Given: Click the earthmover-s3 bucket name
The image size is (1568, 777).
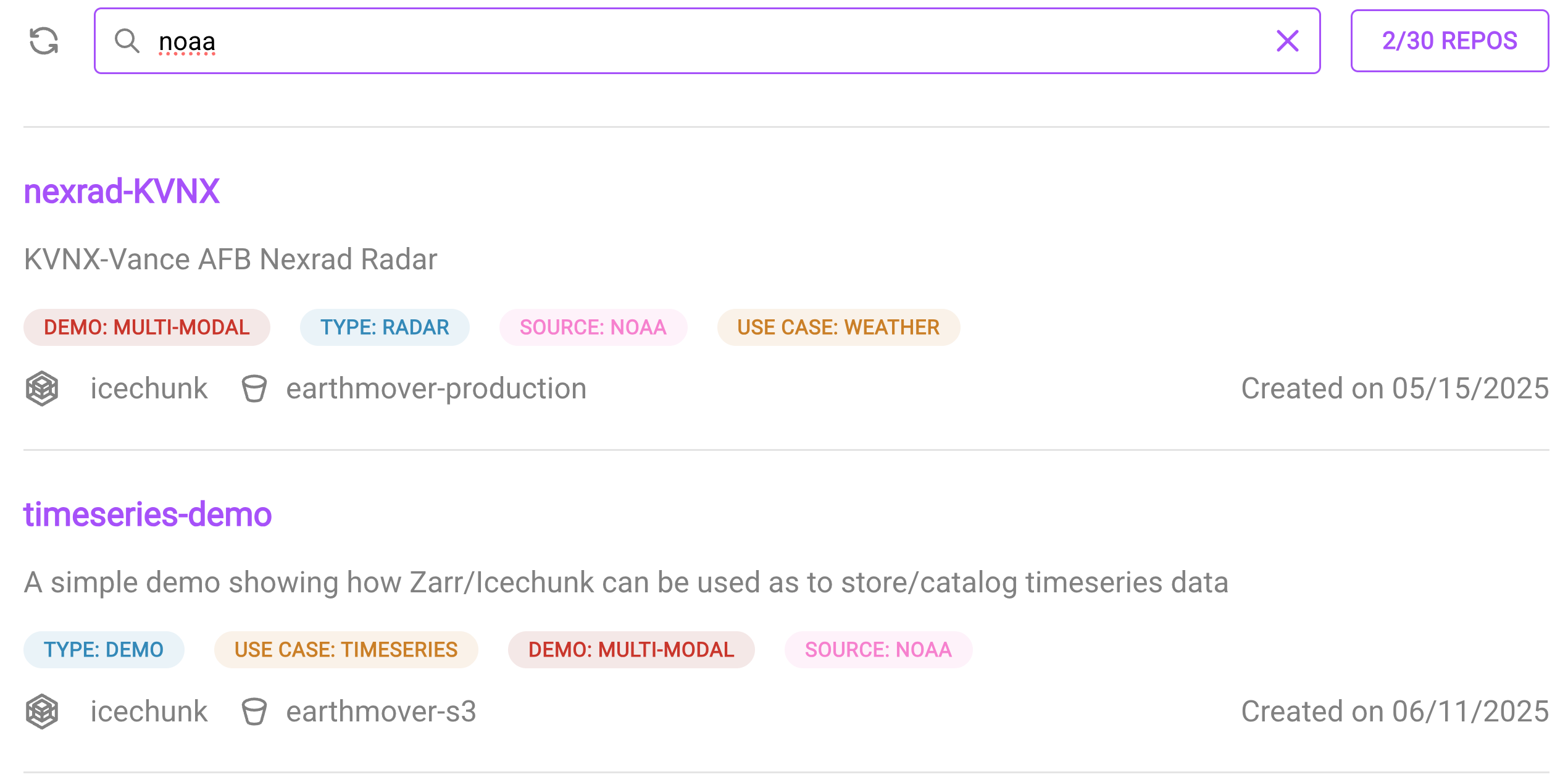Looking at the screenshot, I should (x=381, y=712).
